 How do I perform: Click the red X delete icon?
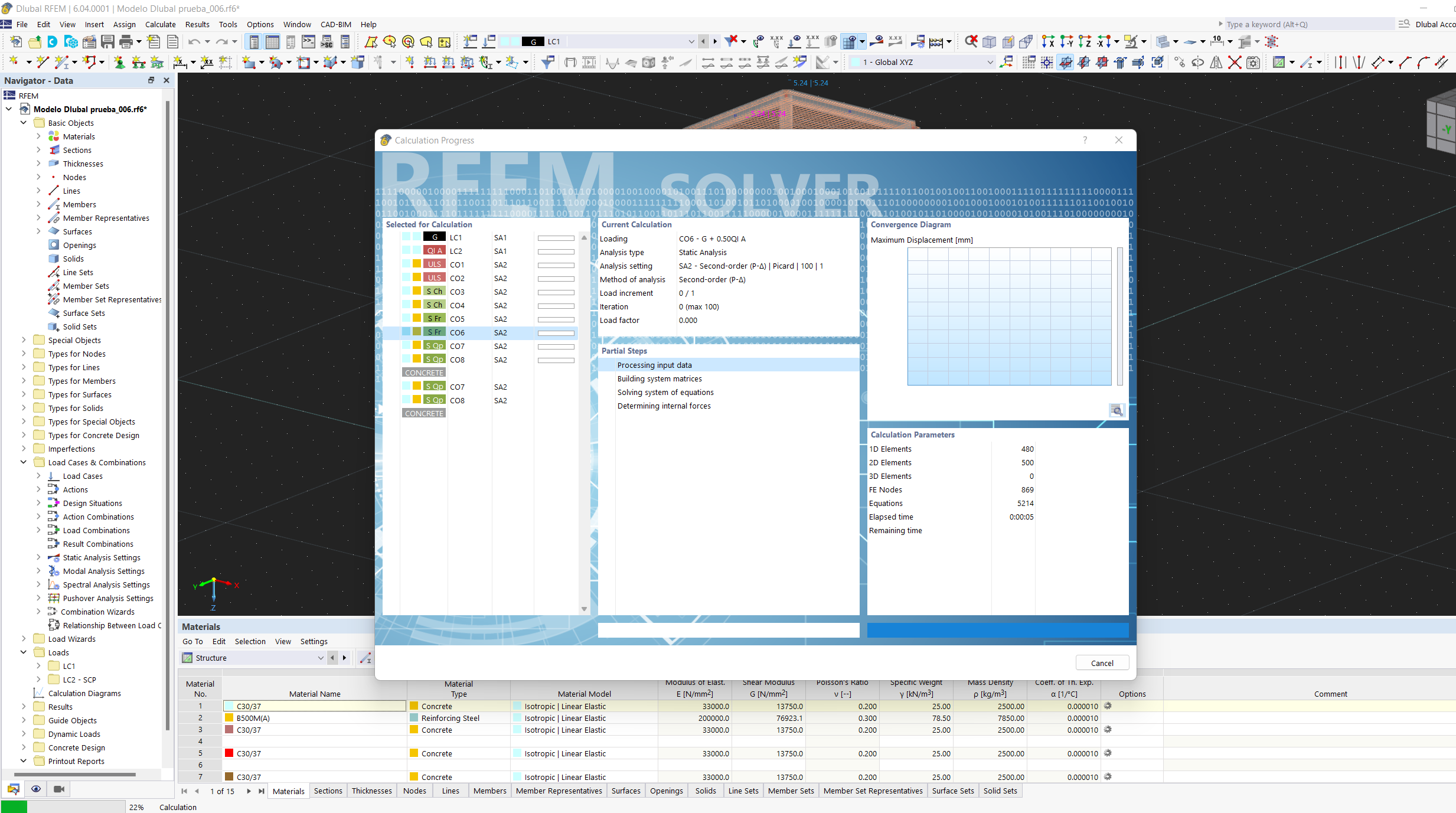click(x=1235, y=62)
